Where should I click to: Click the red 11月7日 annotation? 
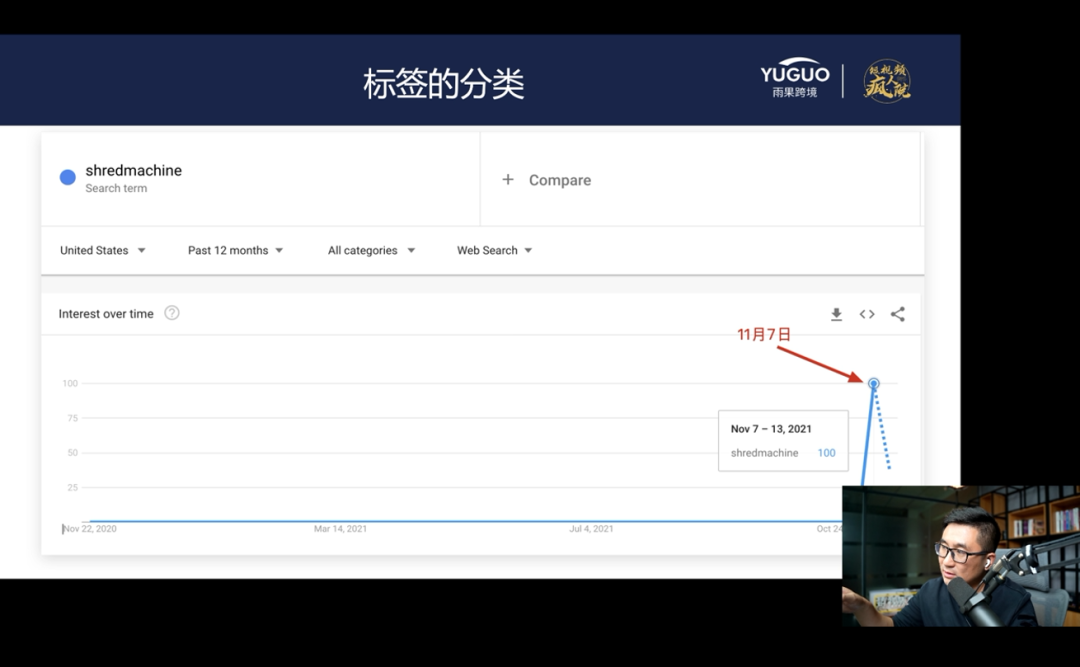pos(763,334)
